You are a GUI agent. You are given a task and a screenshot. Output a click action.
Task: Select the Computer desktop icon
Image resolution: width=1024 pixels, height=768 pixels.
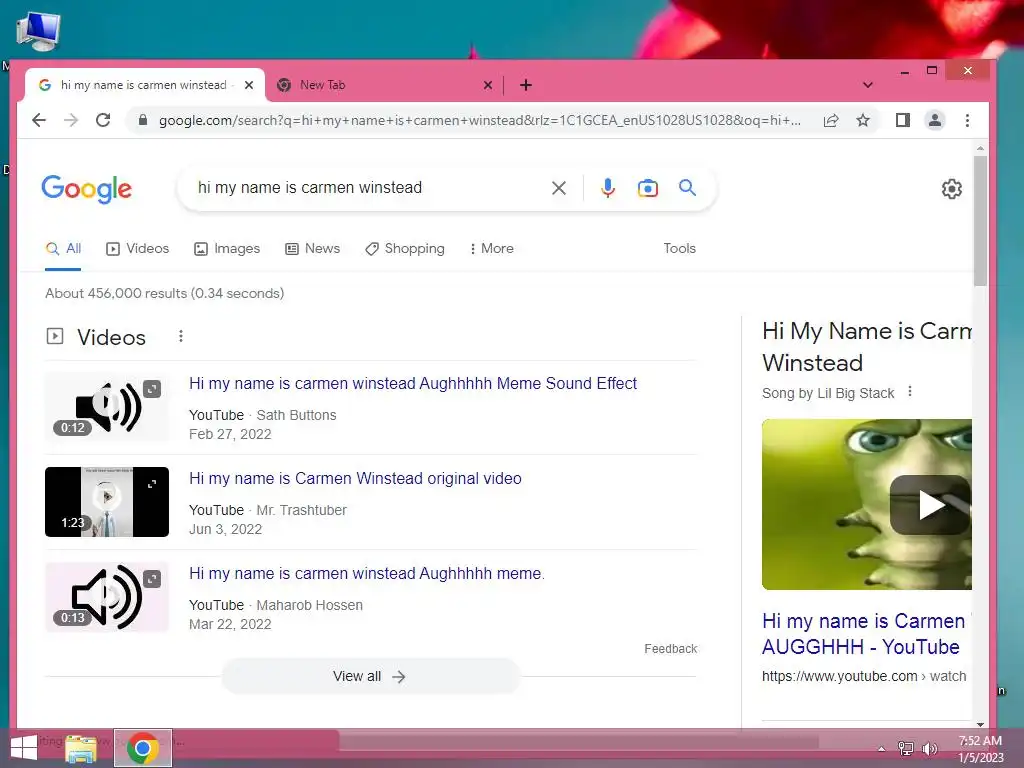[x=37, y=31]
